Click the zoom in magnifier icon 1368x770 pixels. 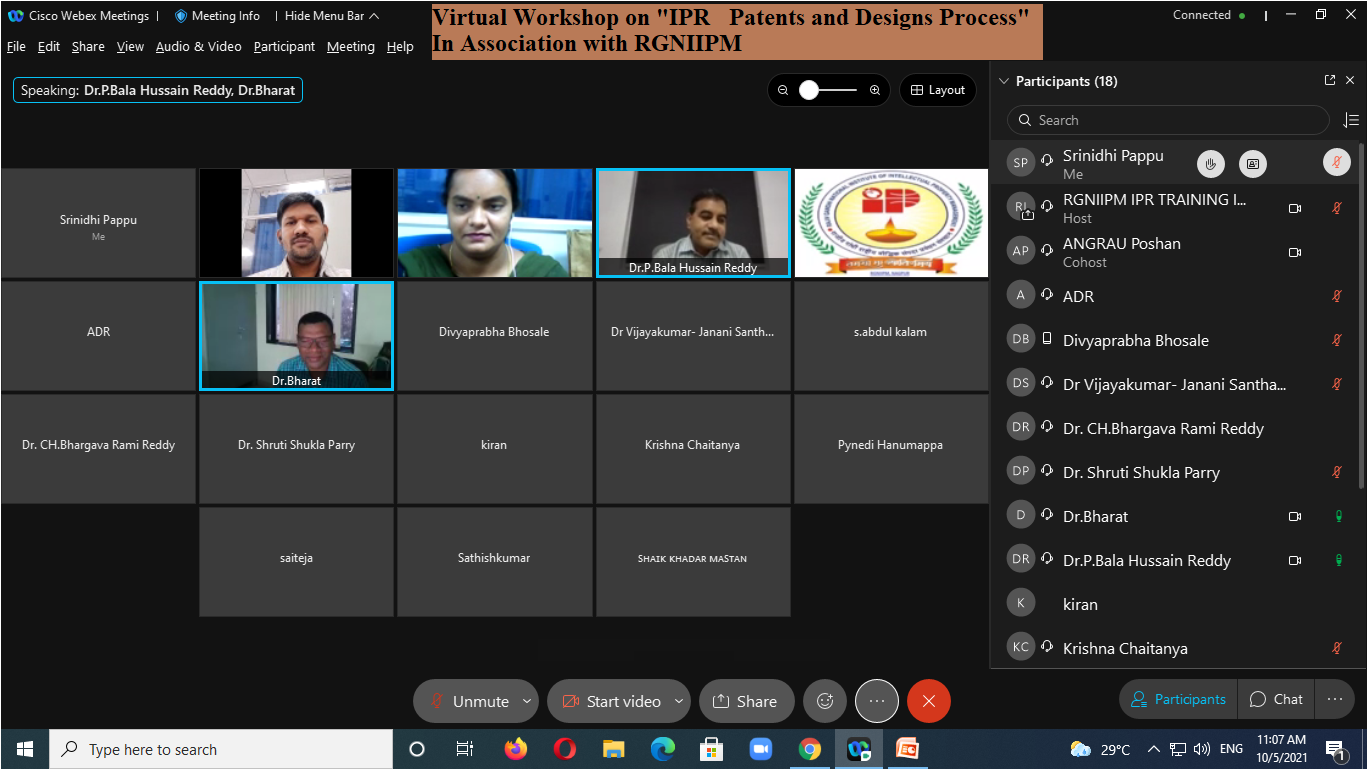(875, 90)
